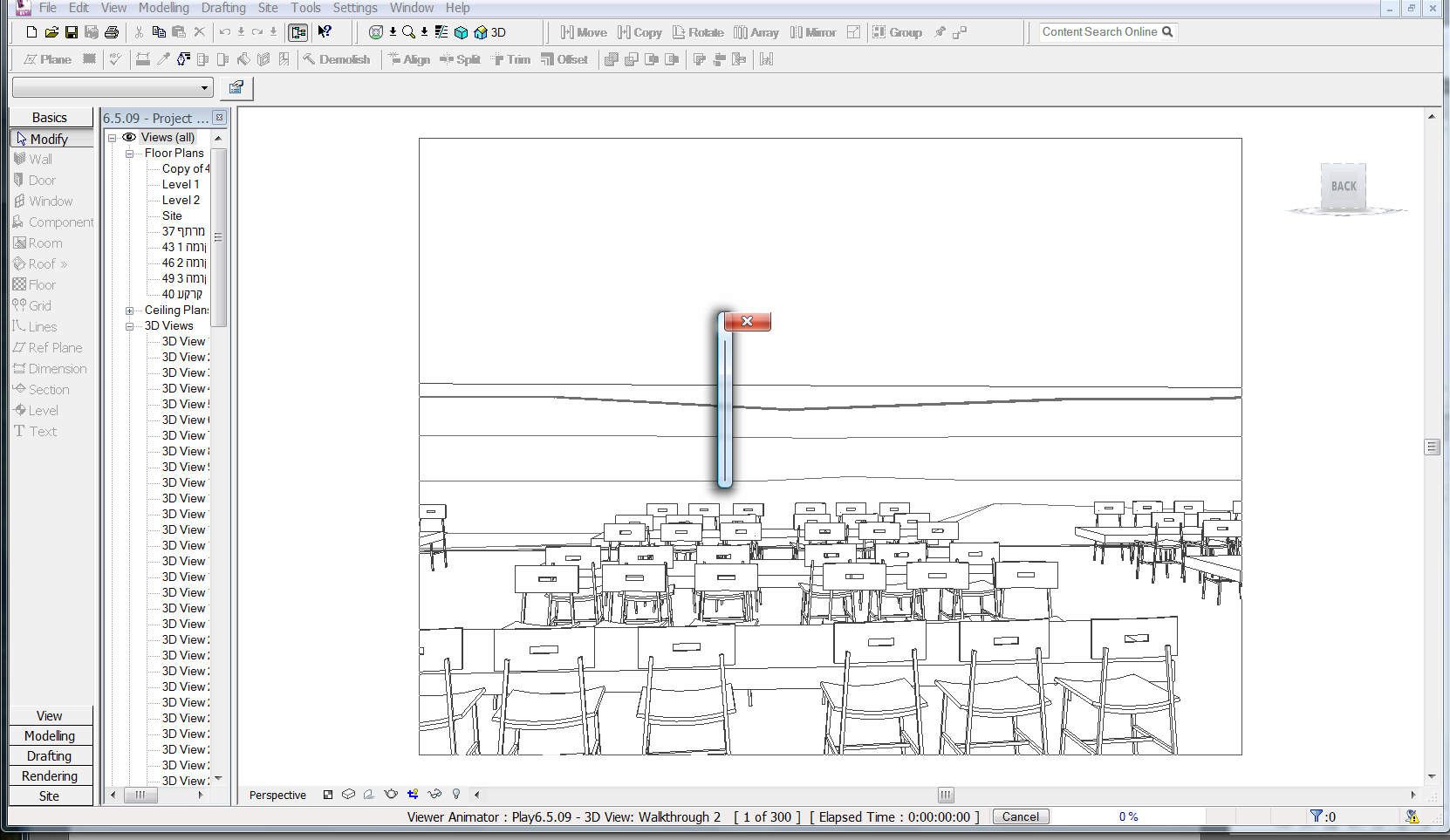Click the ViewCube BACK face
Image resolution: width=1450 pixels, height=840 pixels.
[x=1344, y=186]
